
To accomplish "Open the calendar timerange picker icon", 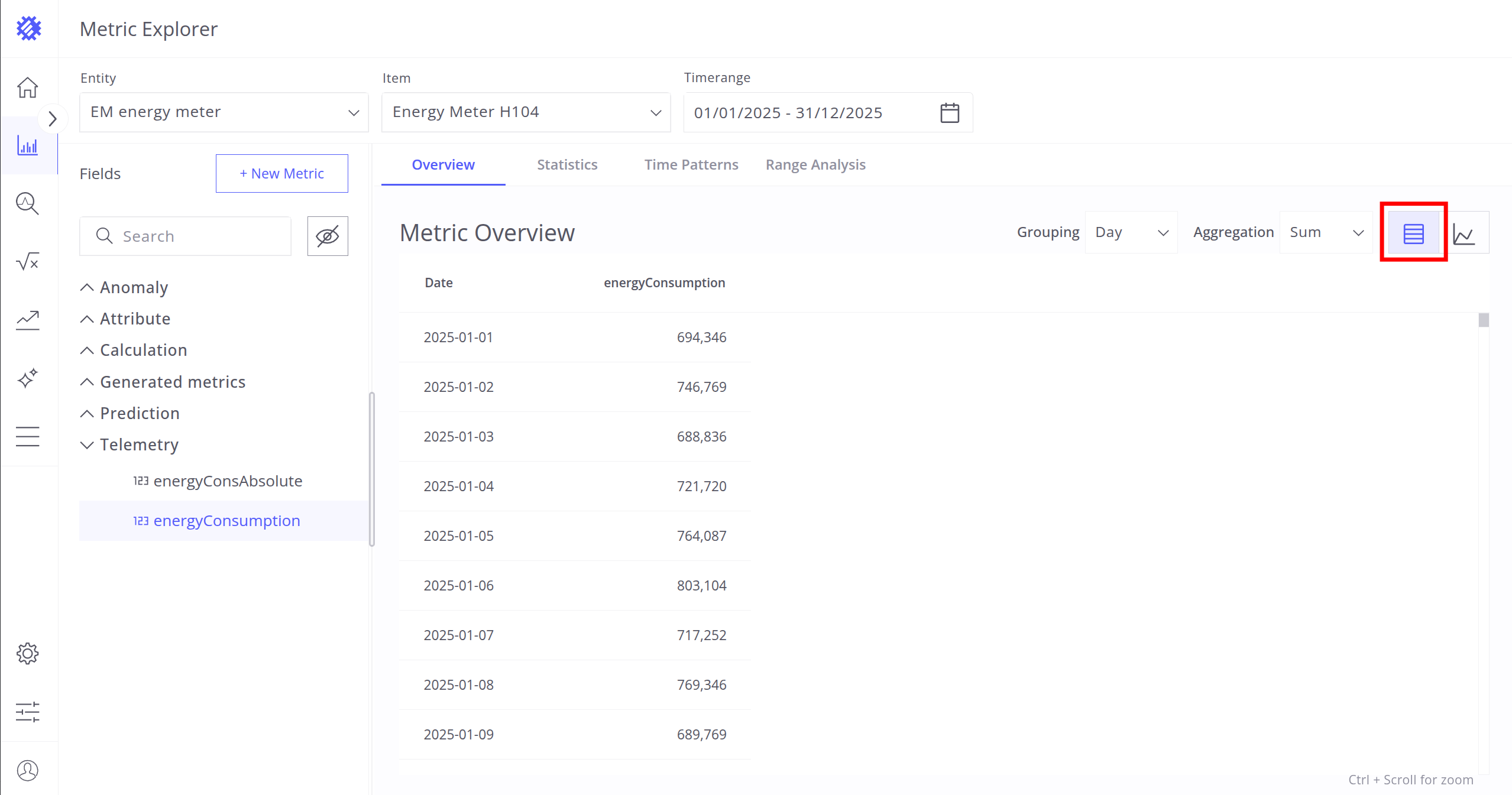I will point(950,112).
